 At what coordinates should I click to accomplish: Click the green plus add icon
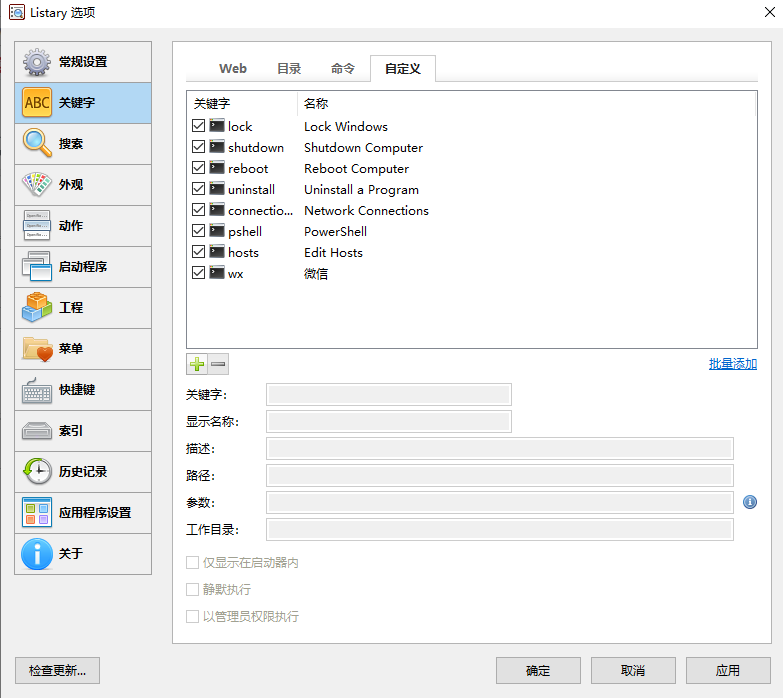197,365
